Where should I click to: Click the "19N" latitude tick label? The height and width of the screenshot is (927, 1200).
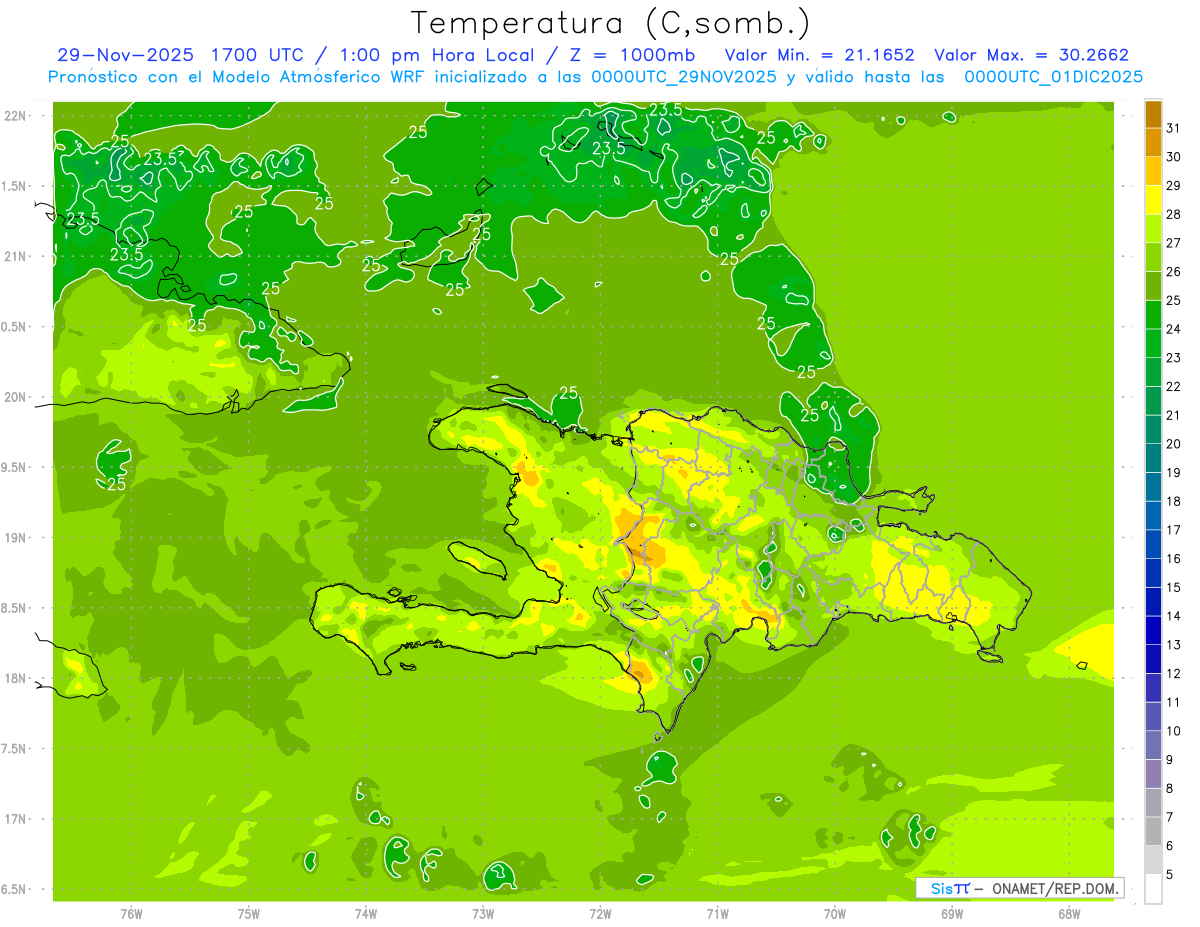tap(16, 538)
